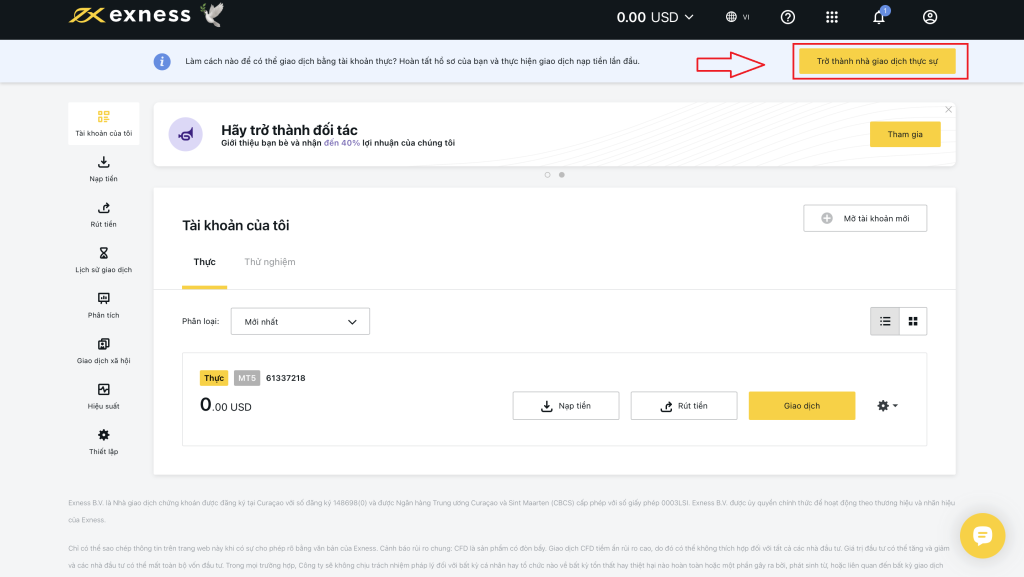Open the account gear settings dropdown
This screenshot has height=577, width=1024.
888,406
